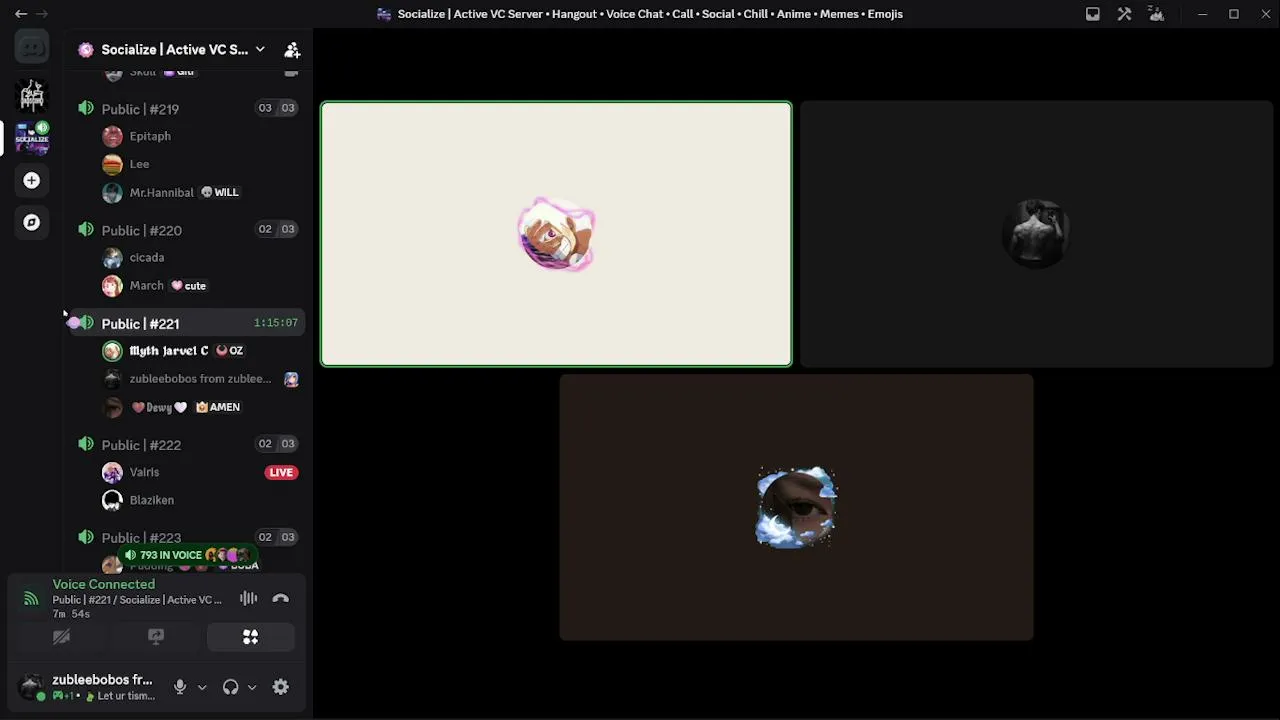
Task: Click the Voice Connected status text
Action: 104,584
